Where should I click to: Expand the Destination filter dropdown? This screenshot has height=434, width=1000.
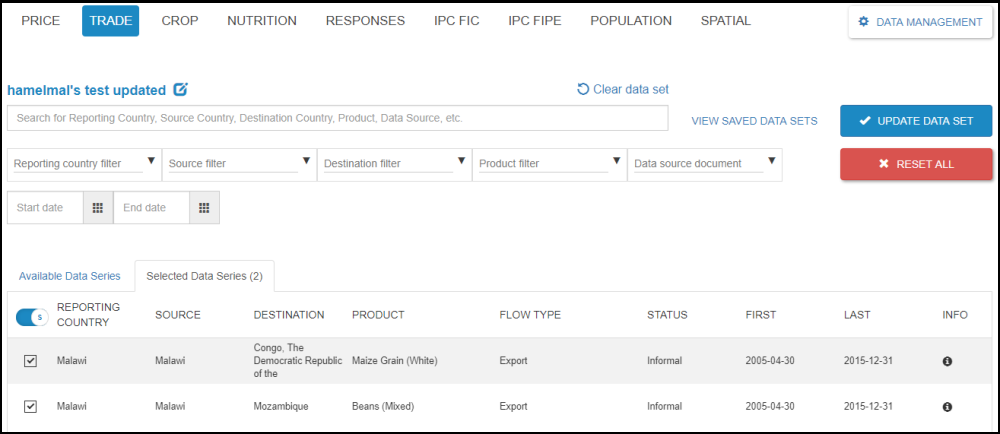tap(461, 160)
